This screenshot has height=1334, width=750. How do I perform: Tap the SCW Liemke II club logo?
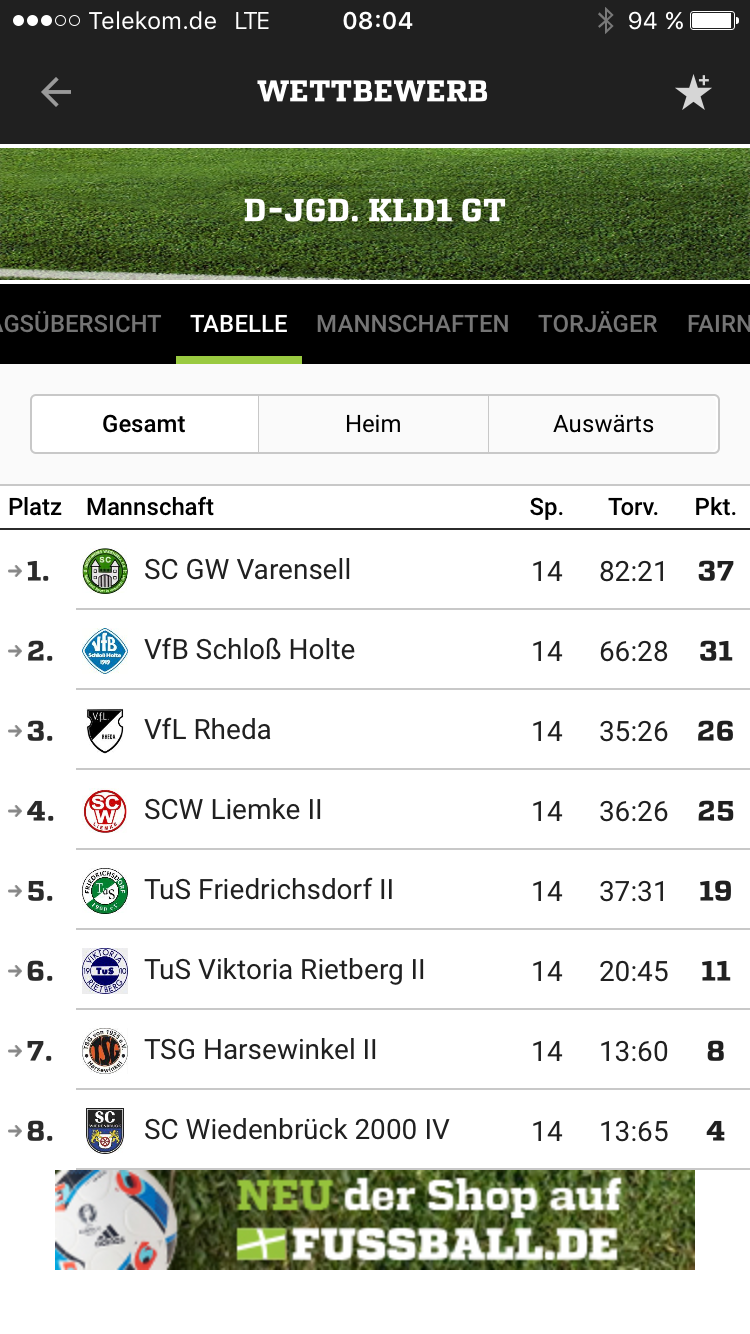[105, 811]
